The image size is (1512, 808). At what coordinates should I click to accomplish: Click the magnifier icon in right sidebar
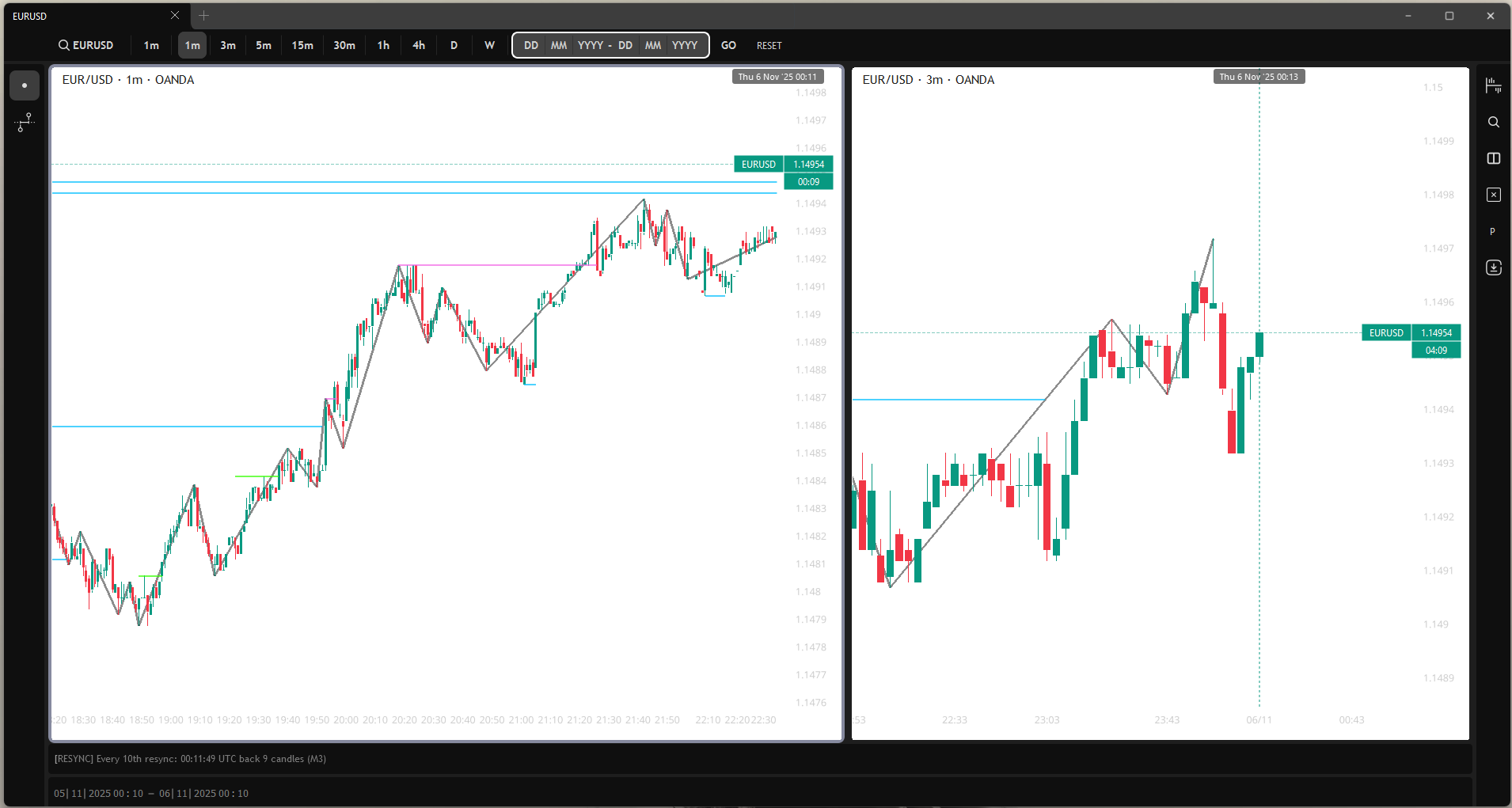1493,122
